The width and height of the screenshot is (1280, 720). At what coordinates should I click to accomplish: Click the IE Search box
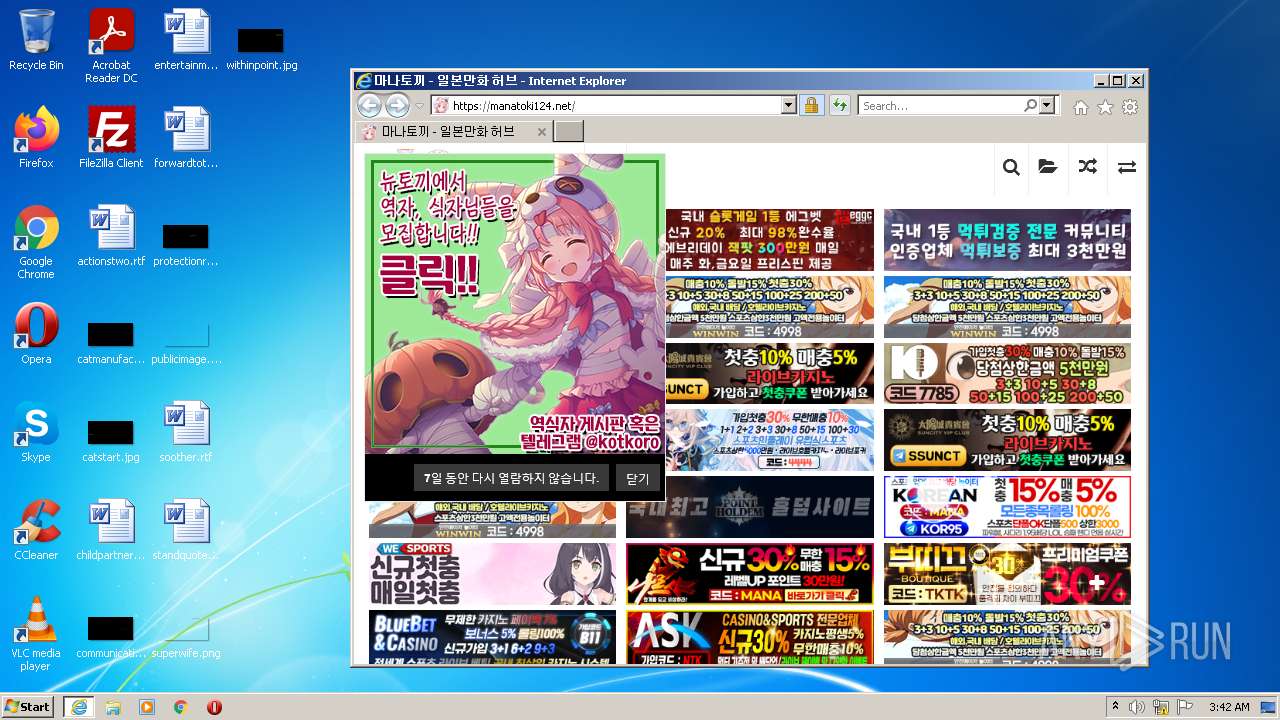pyautogui.click(x=940, y=105)
